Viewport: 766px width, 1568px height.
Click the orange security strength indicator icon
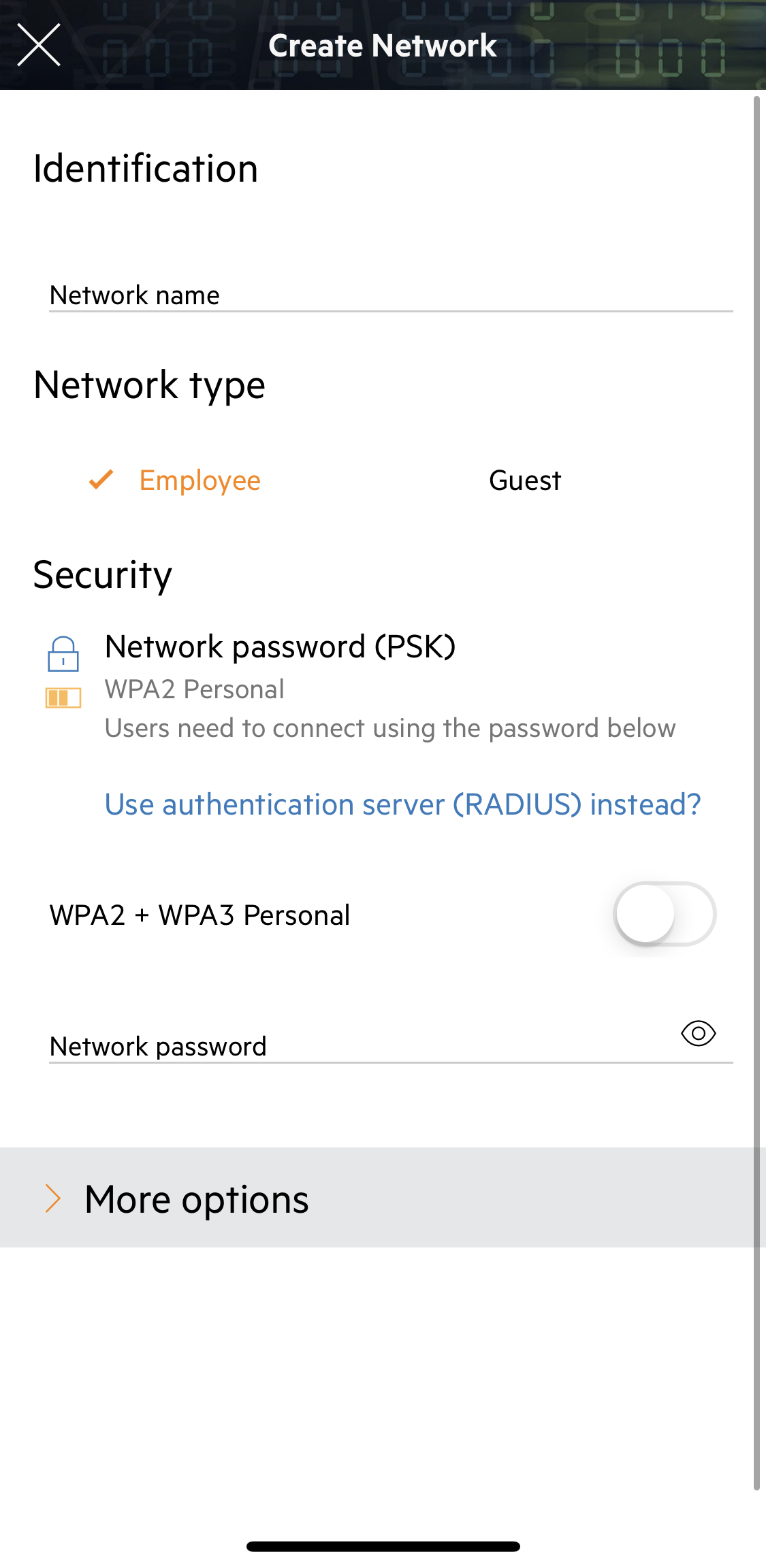tap(63, 698)
